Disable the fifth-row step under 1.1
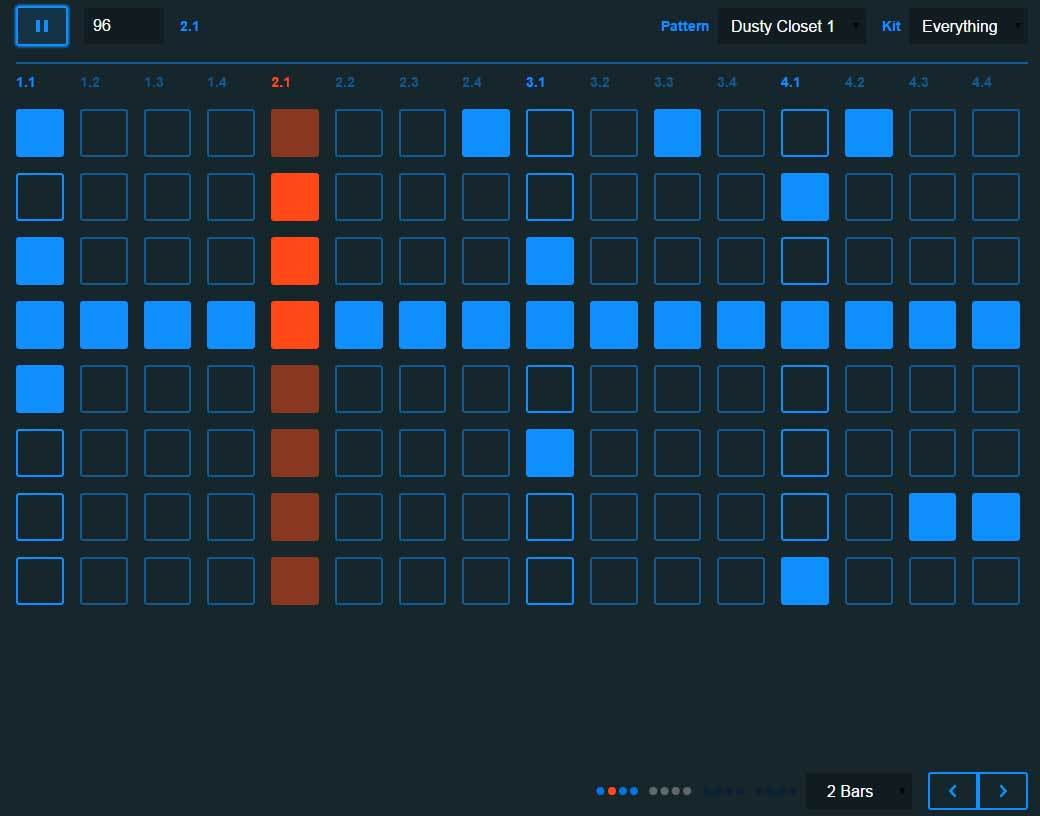Screen dimensions: 1040x816 click(40, 389)
